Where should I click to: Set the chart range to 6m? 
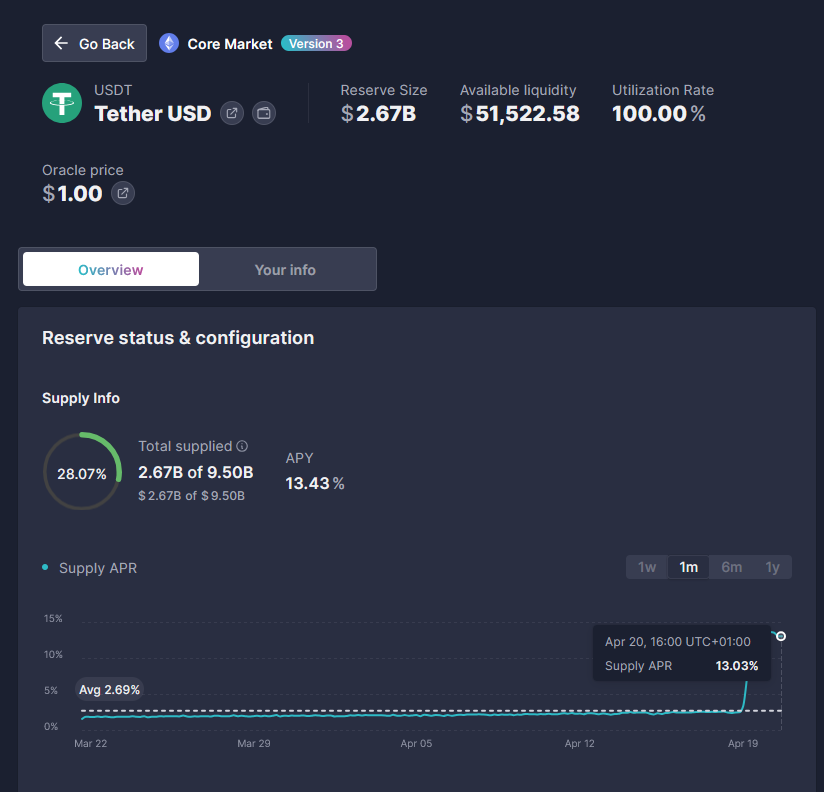[x=732, y=567]
